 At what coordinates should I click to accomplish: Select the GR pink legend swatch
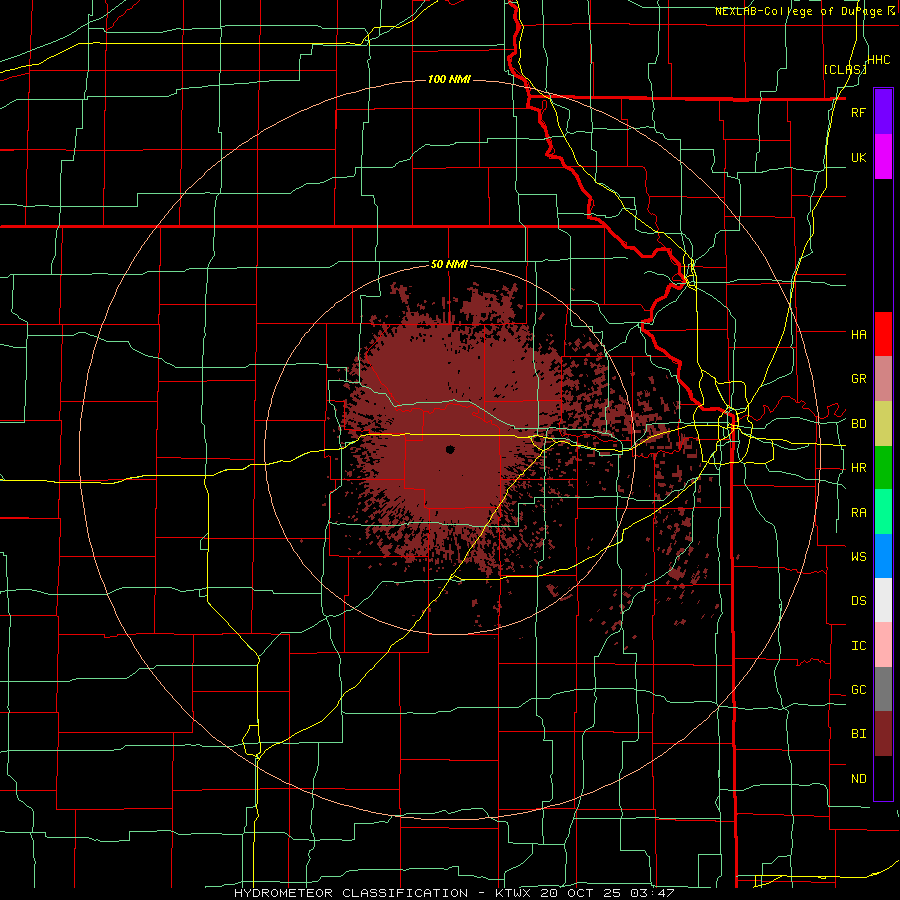[x=883, y=379]
